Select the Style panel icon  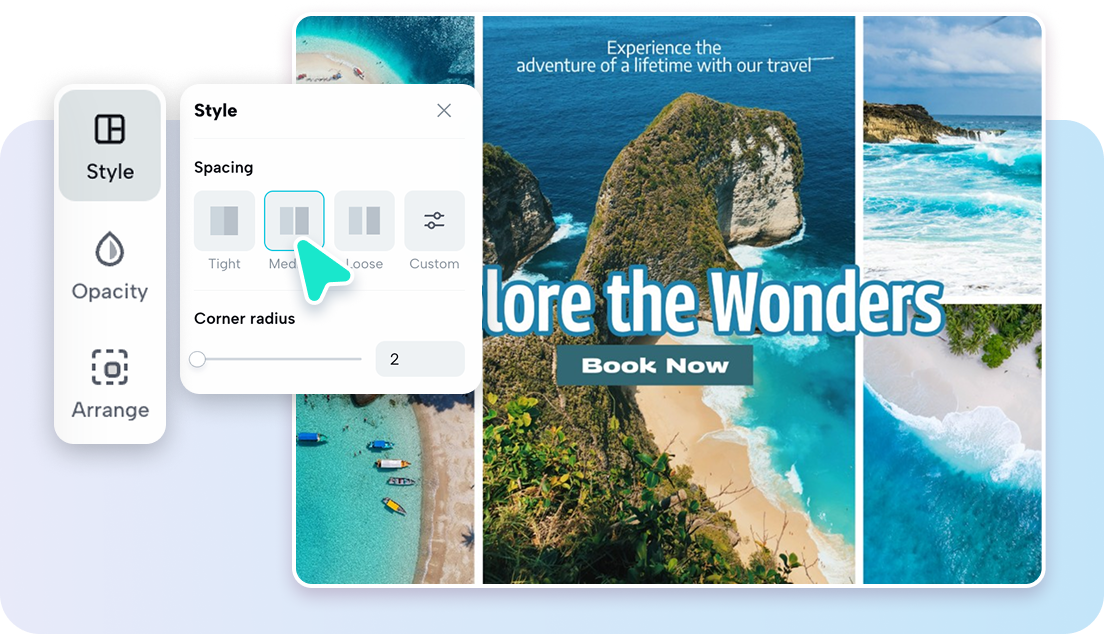pos(110,128)
